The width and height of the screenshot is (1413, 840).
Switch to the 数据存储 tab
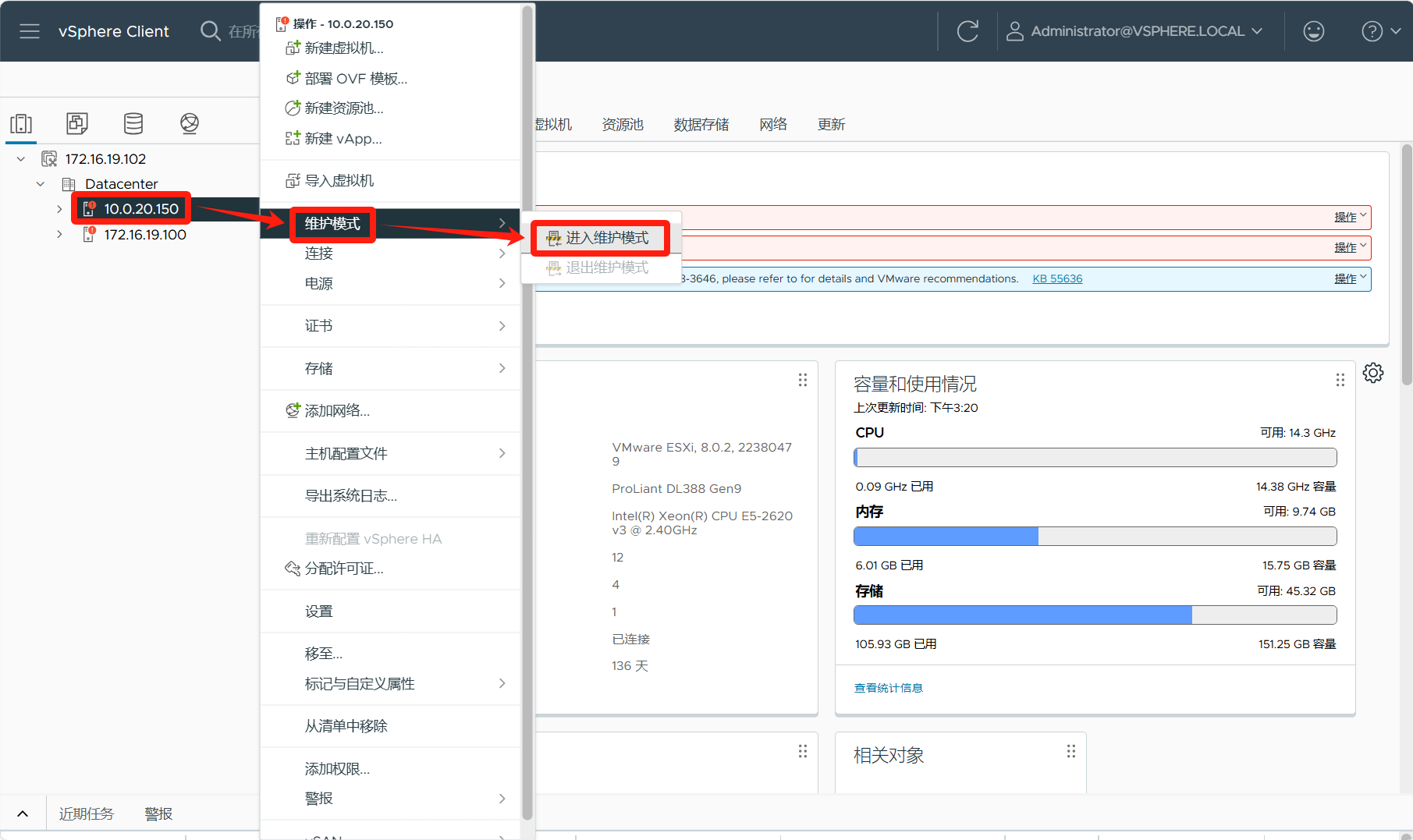(701, 125)
